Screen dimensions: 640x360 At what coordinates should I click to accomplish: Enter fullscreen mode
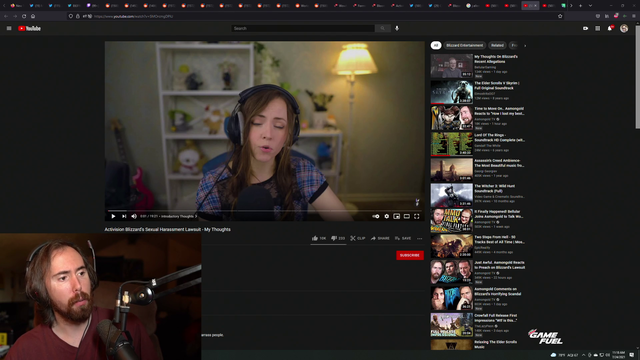(417, 216)
